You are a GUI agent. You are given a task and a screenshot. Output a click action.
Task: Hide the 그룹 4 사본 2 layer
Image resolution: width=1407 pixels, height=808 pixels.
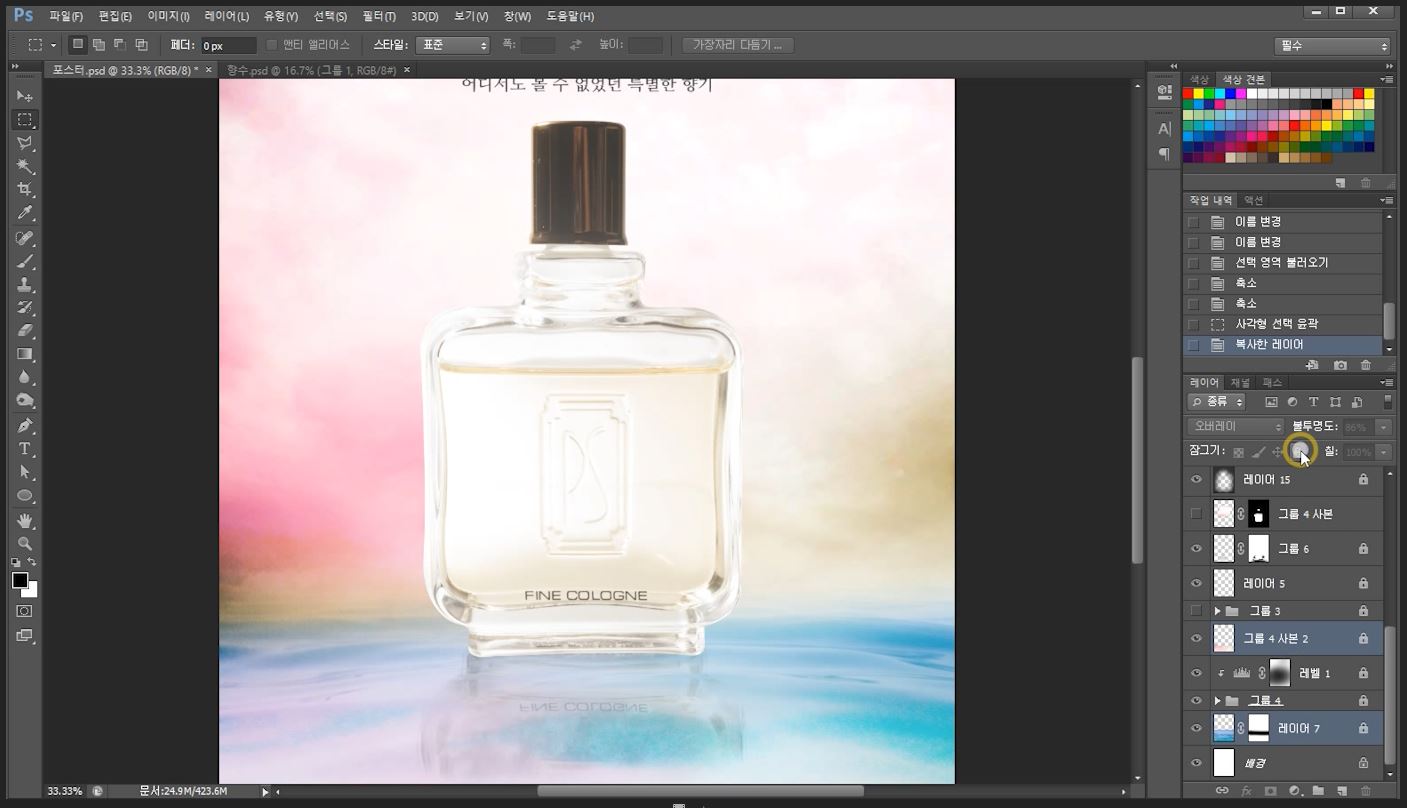(x=1196, y=638)
